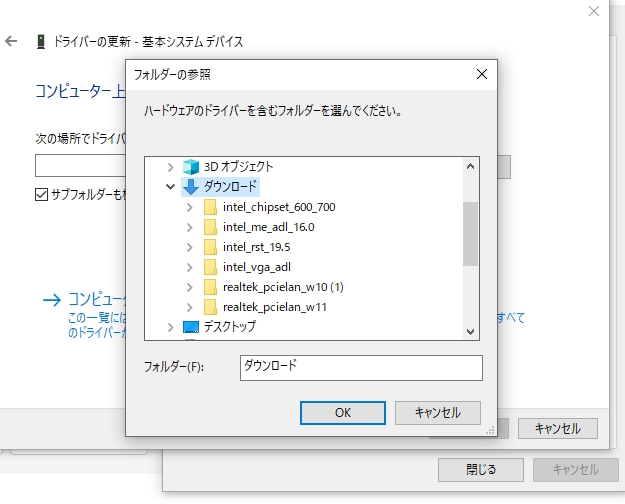
Task: Expand the realtek_pcielan_w10 (1) folder node
Action: [x=190, y=287]
